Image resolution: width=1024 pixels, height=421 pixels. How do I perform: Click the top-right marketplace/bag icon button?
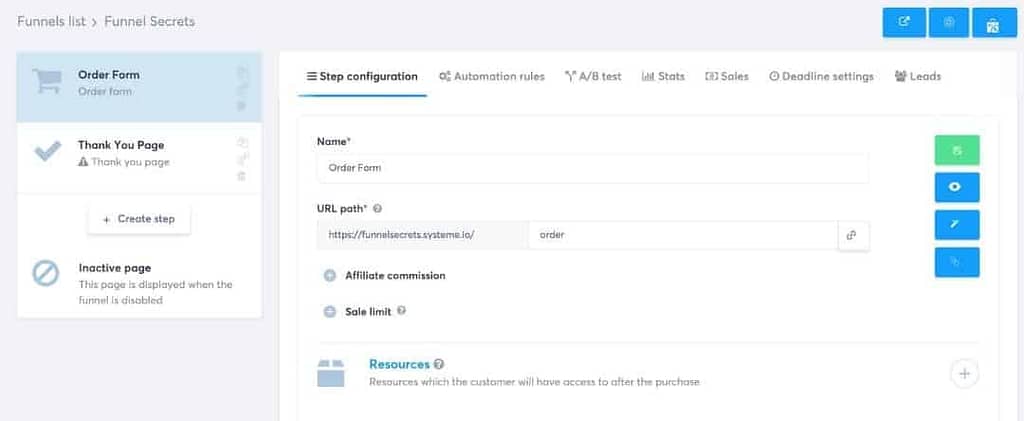tap(995, 23)
